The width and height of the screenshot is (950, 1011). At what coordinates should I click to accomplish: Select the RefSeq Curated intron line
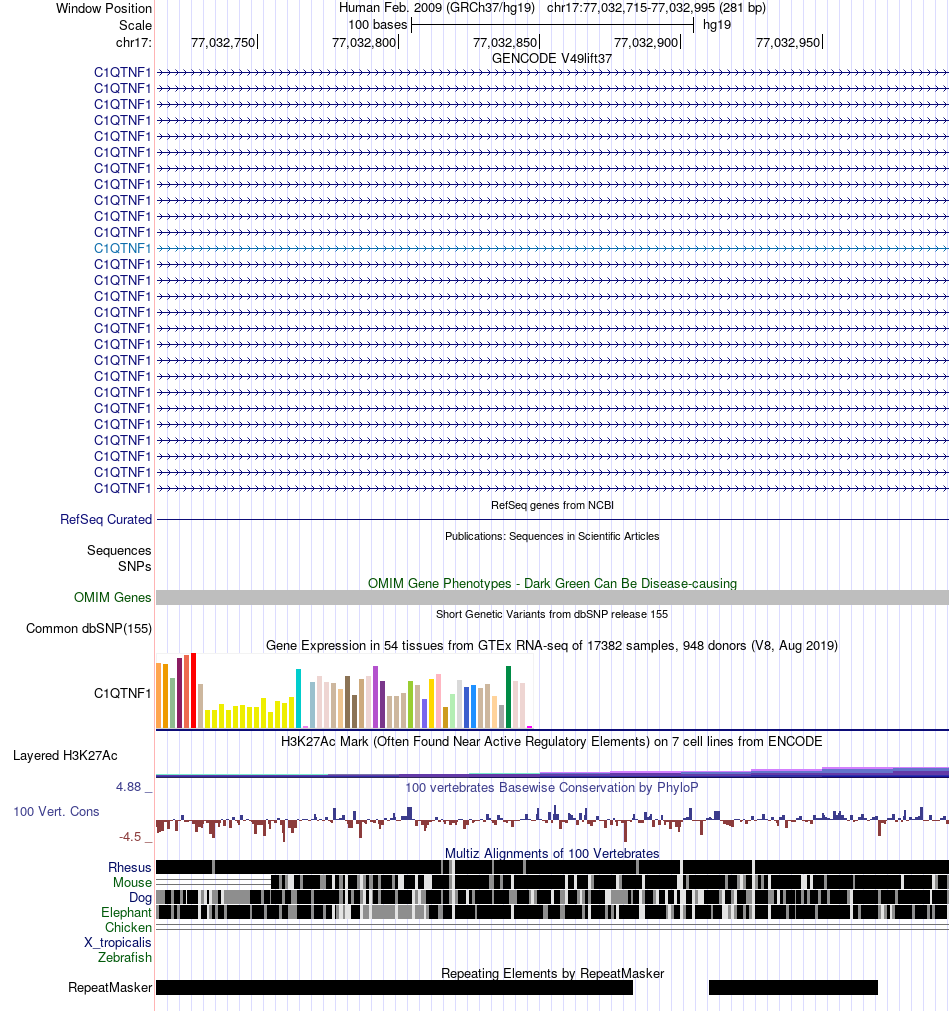click(552, 519)
